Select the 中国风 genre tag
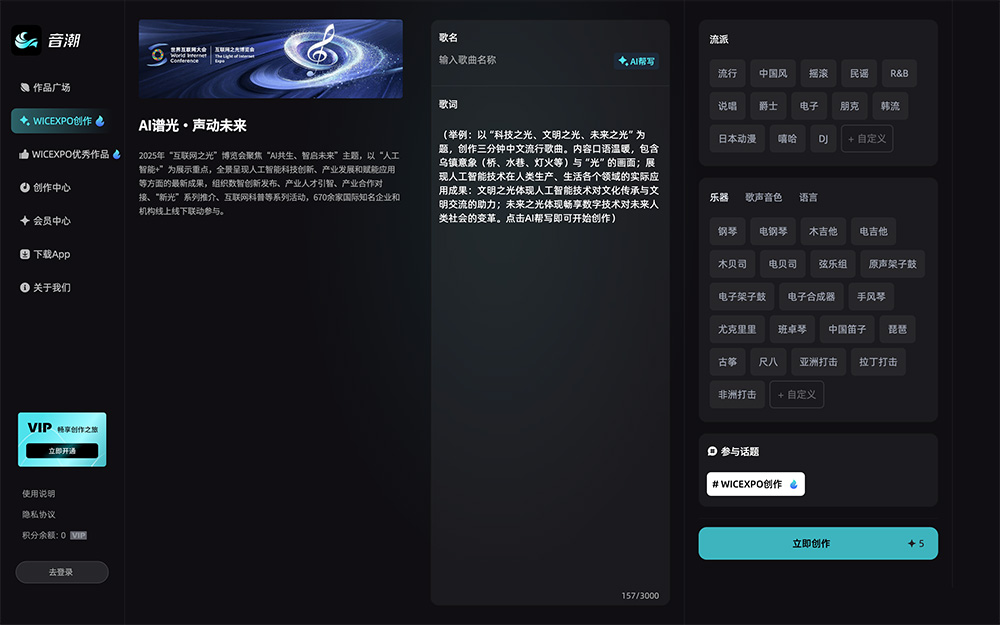Viewport: 1000px width, 625px height. point(774,73)
